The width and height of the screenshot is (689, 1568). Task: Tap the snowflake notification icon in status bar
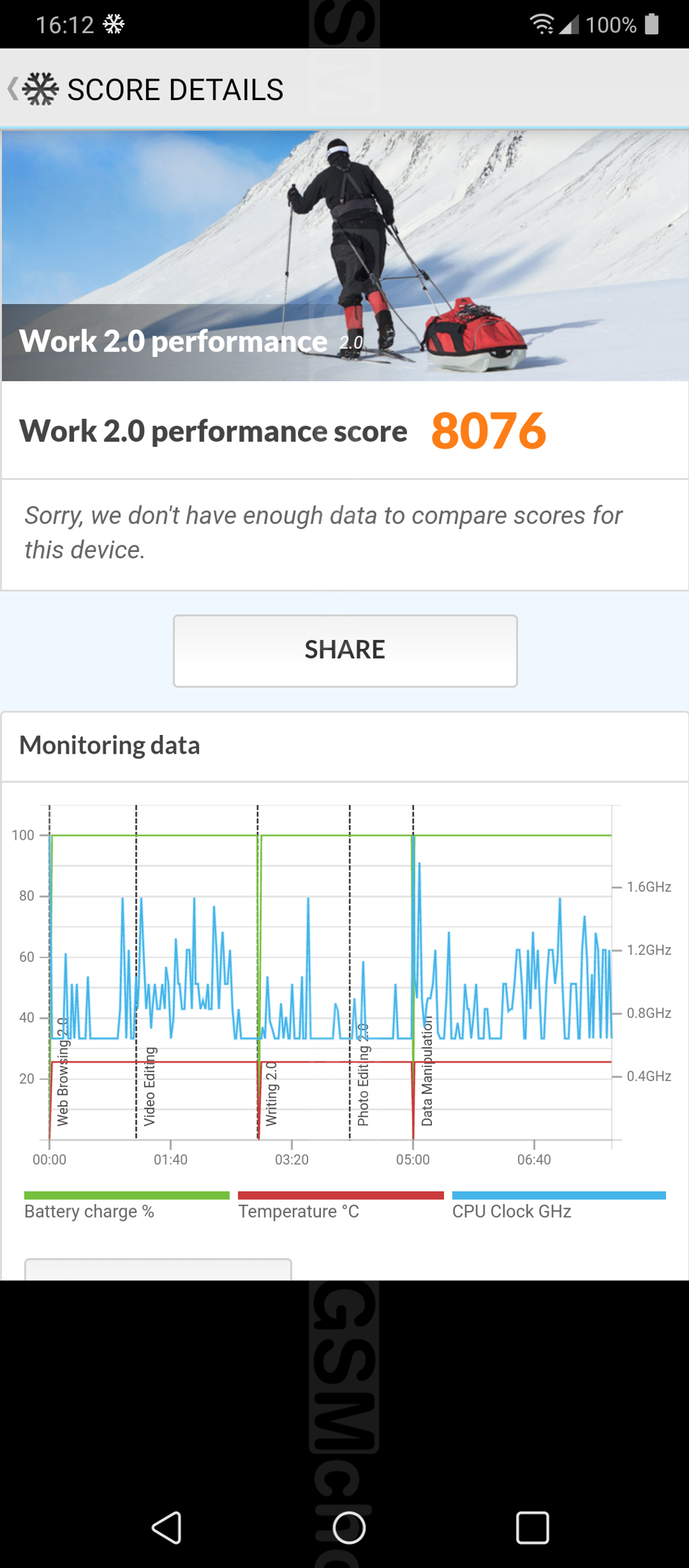[114, 25]
